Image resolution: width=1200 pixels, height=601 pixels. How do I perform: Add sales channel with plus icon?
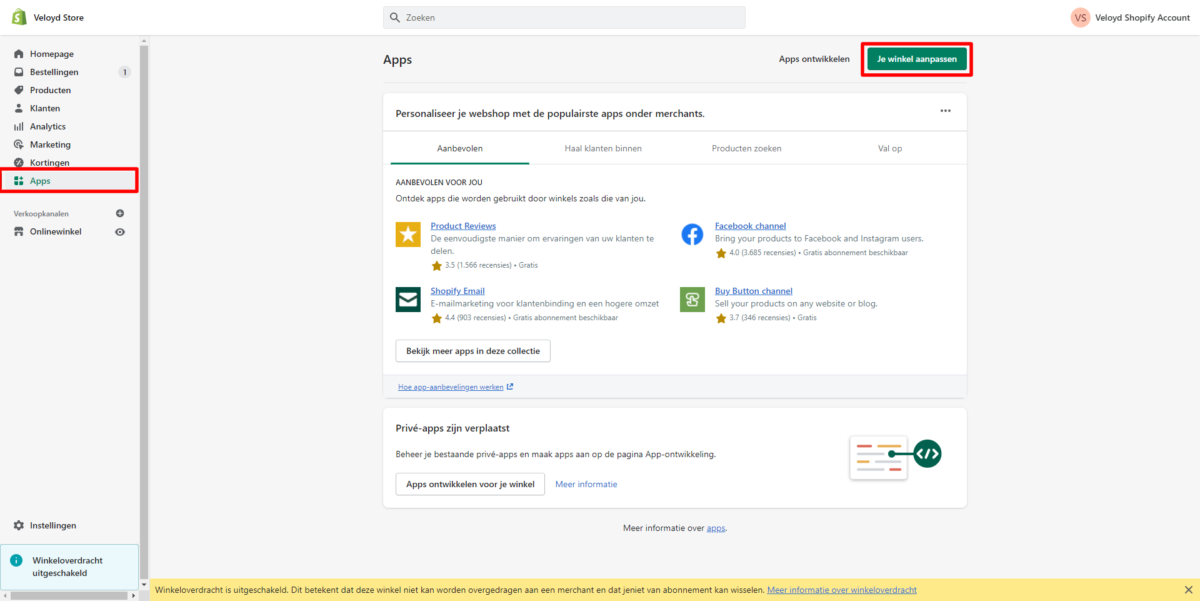point(120,213)
